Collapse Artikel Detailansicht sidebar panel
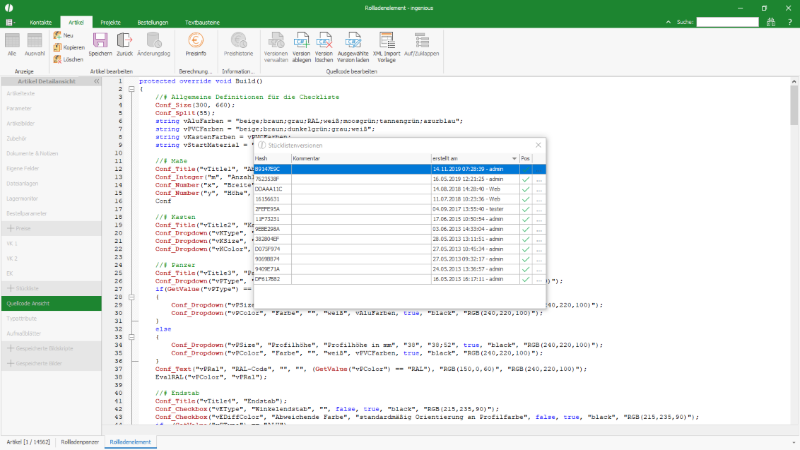The width and height of the screenshot is (800, 450). tap(96, 81)
